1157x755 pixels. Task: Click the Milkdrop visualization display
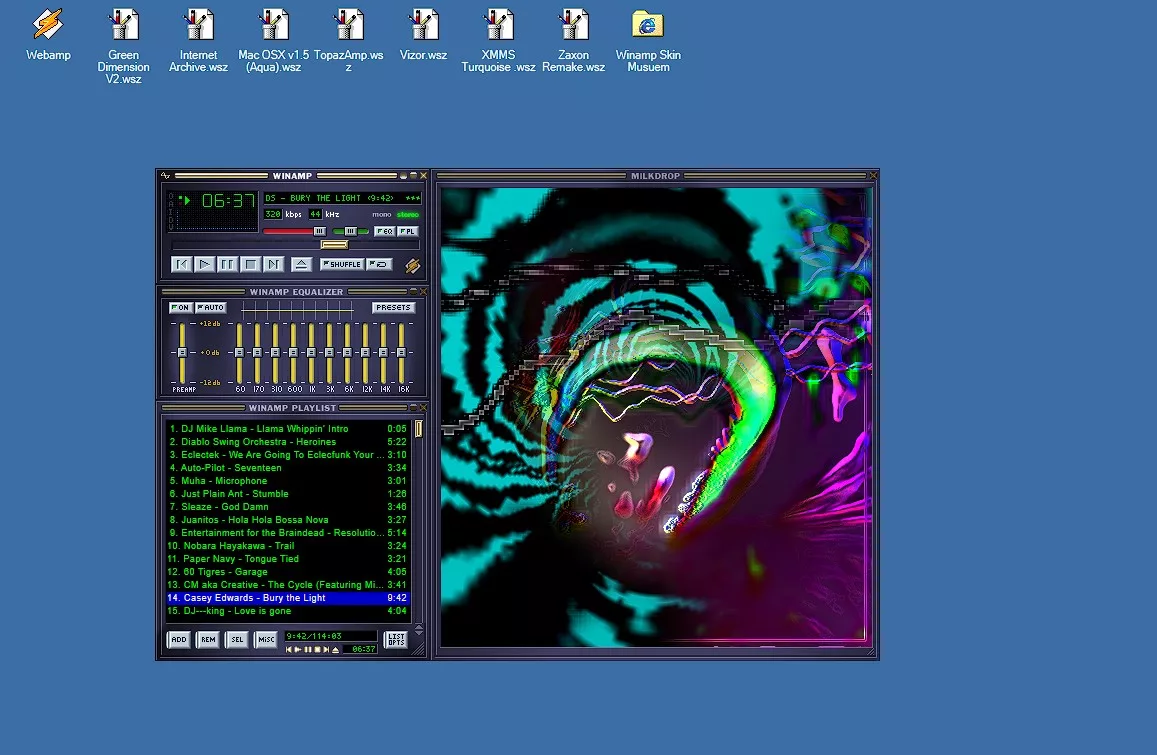click(x=655, y=417)
